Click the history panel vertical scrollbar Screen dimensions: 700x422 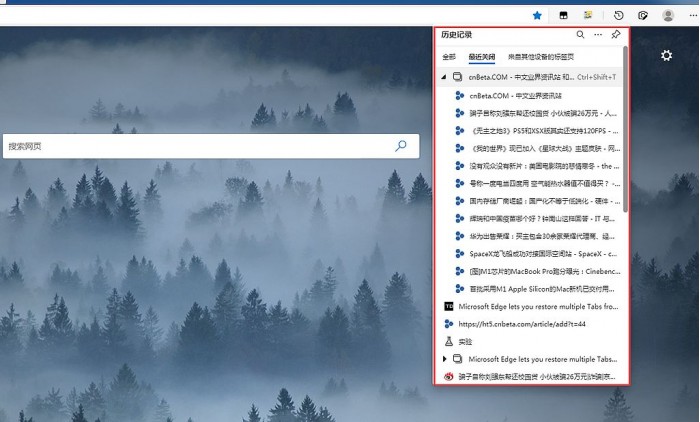(625, 130)
